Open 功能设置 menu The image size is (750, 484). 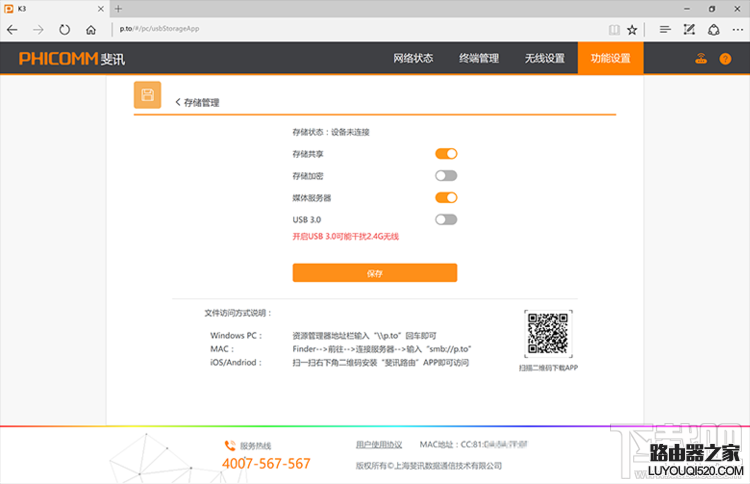[x=610, y=58]
